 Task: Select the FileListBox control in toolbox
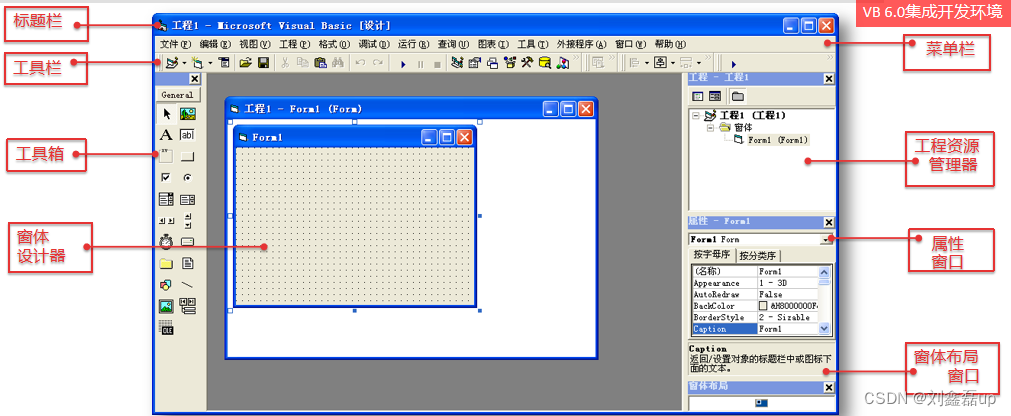click(x=188, y=263)
